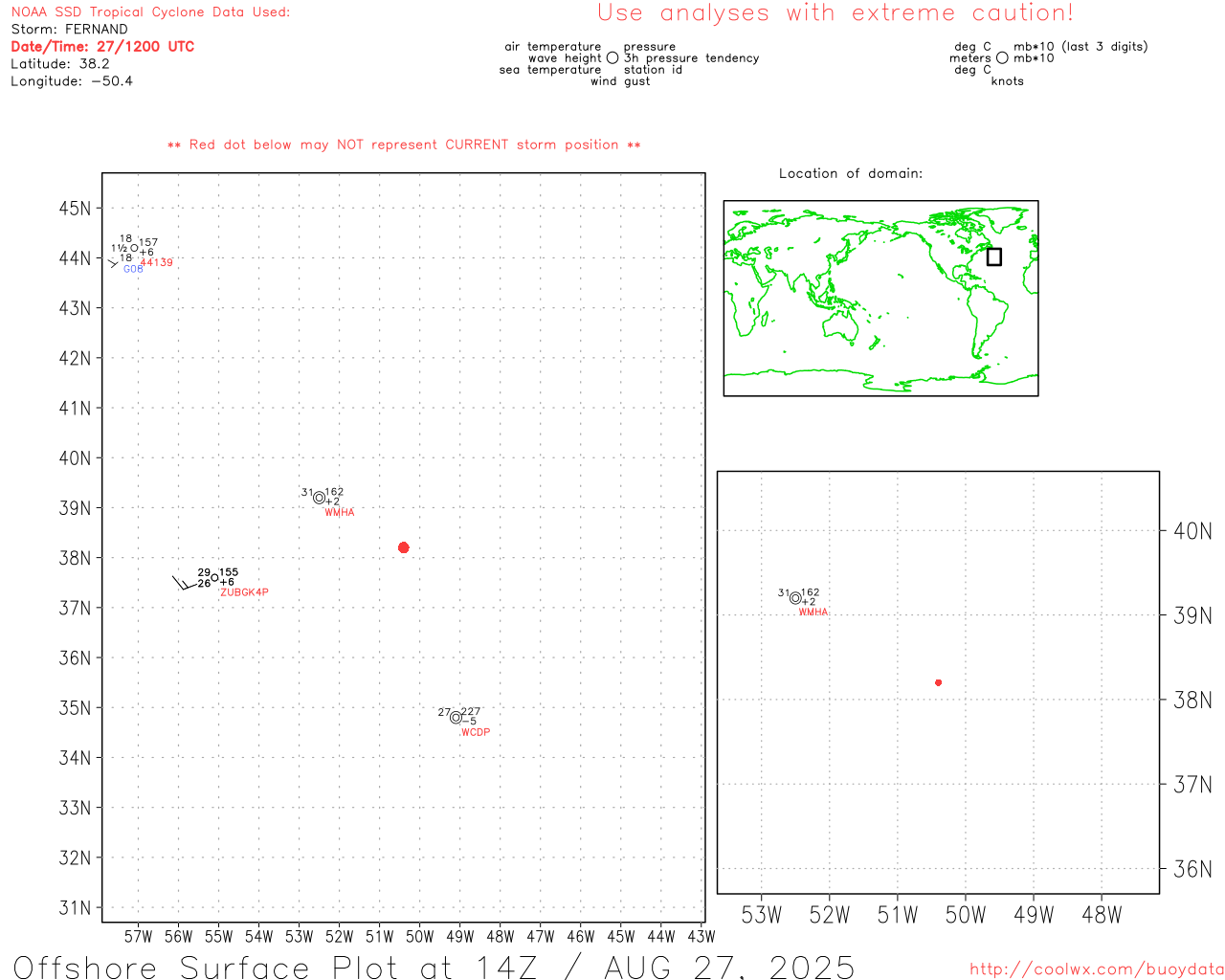Click the 'air temperature' legend label
Viewport: 1225px width, 980px height.
coord(553,47)
